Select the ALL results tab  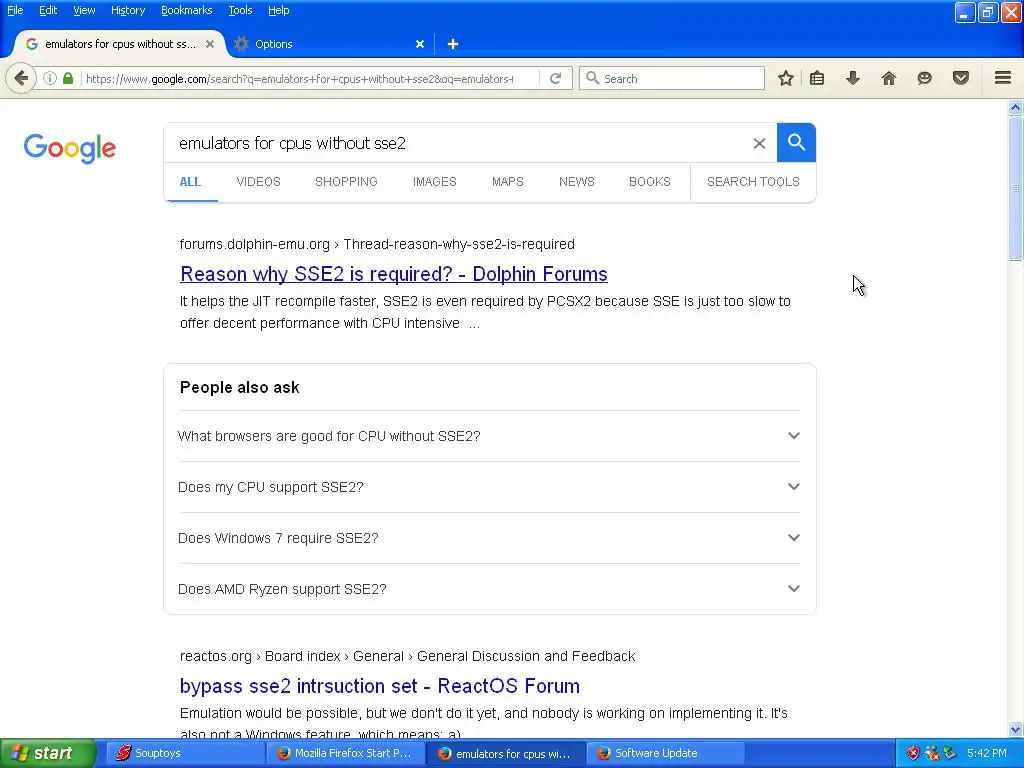pyautogui.click(x=190, y=182)
